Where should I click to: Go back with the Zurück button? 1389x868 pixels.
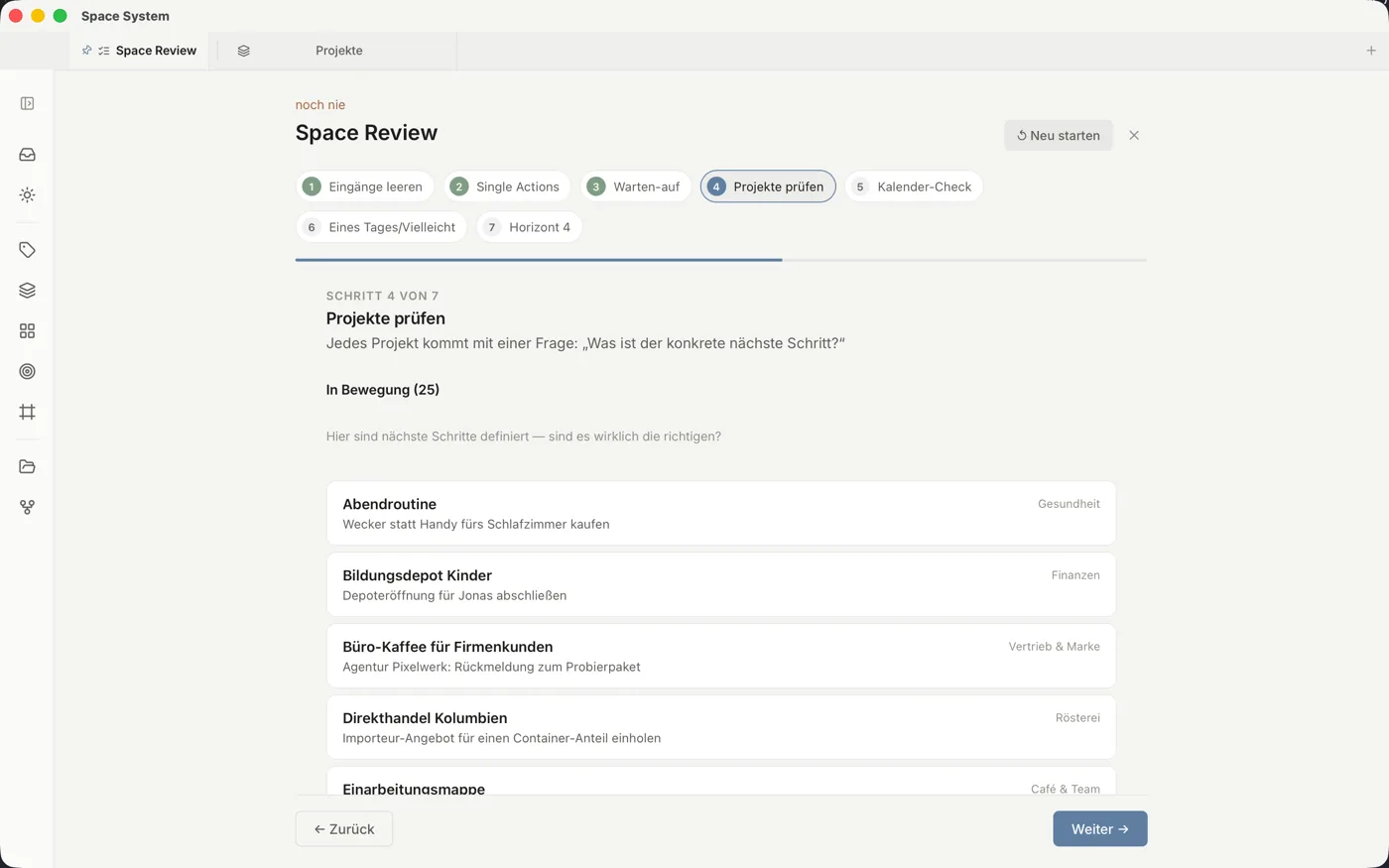[x=344, y=829]
